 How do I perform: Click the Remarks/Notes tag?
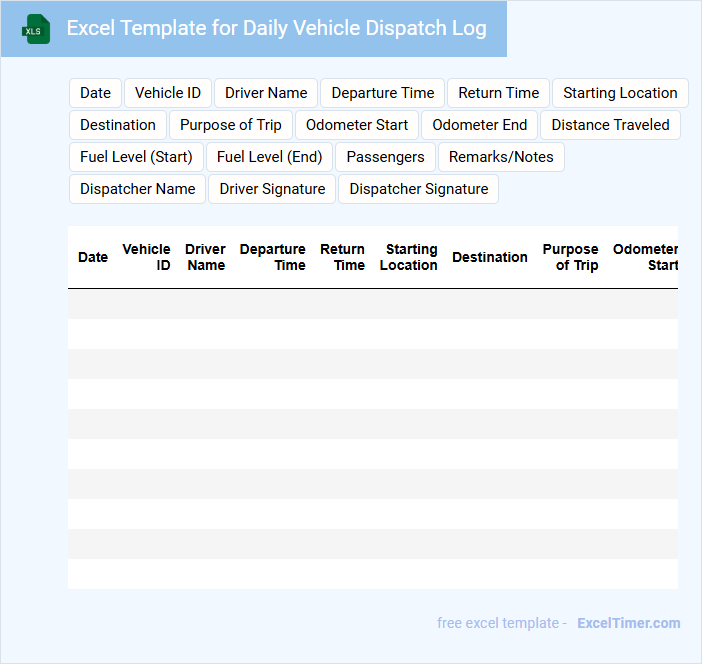(501, 157)
